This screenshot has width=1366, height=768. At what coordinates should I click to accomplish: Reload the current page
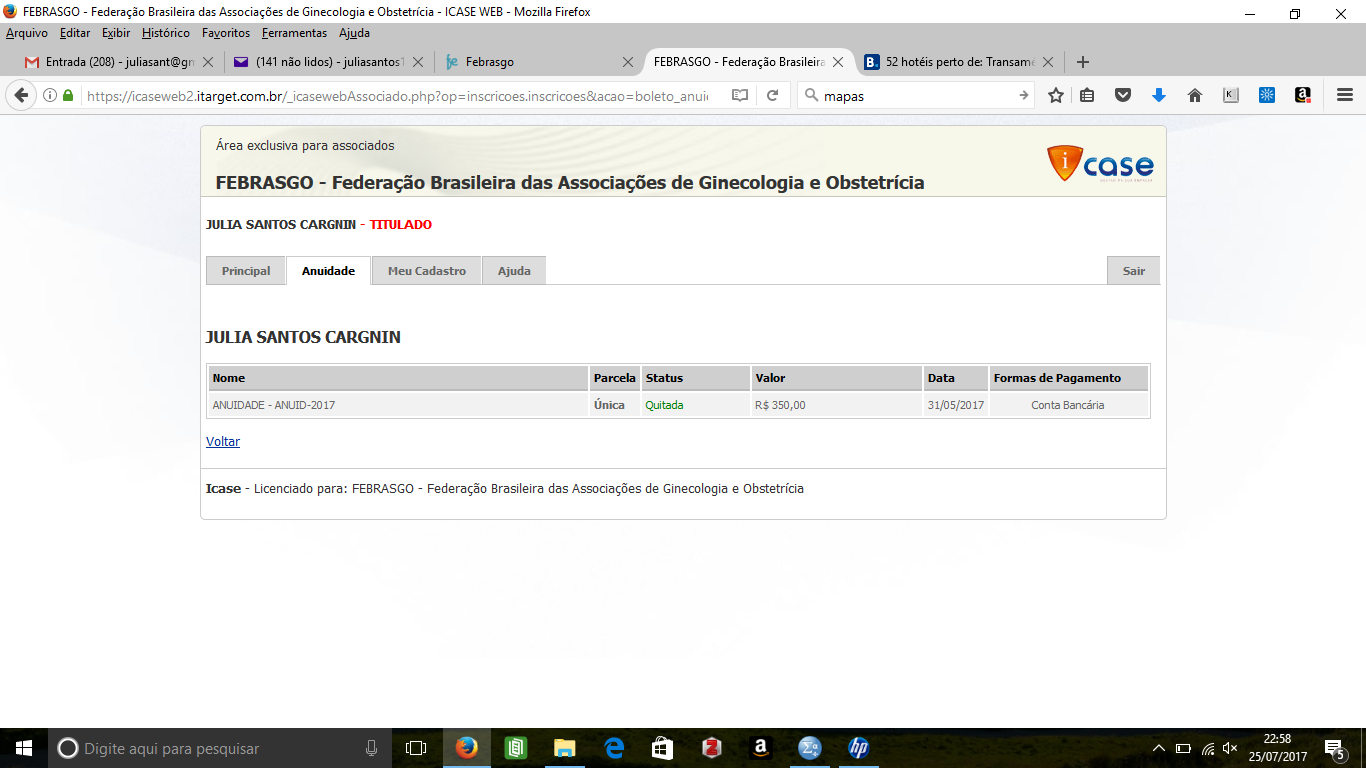772,96
